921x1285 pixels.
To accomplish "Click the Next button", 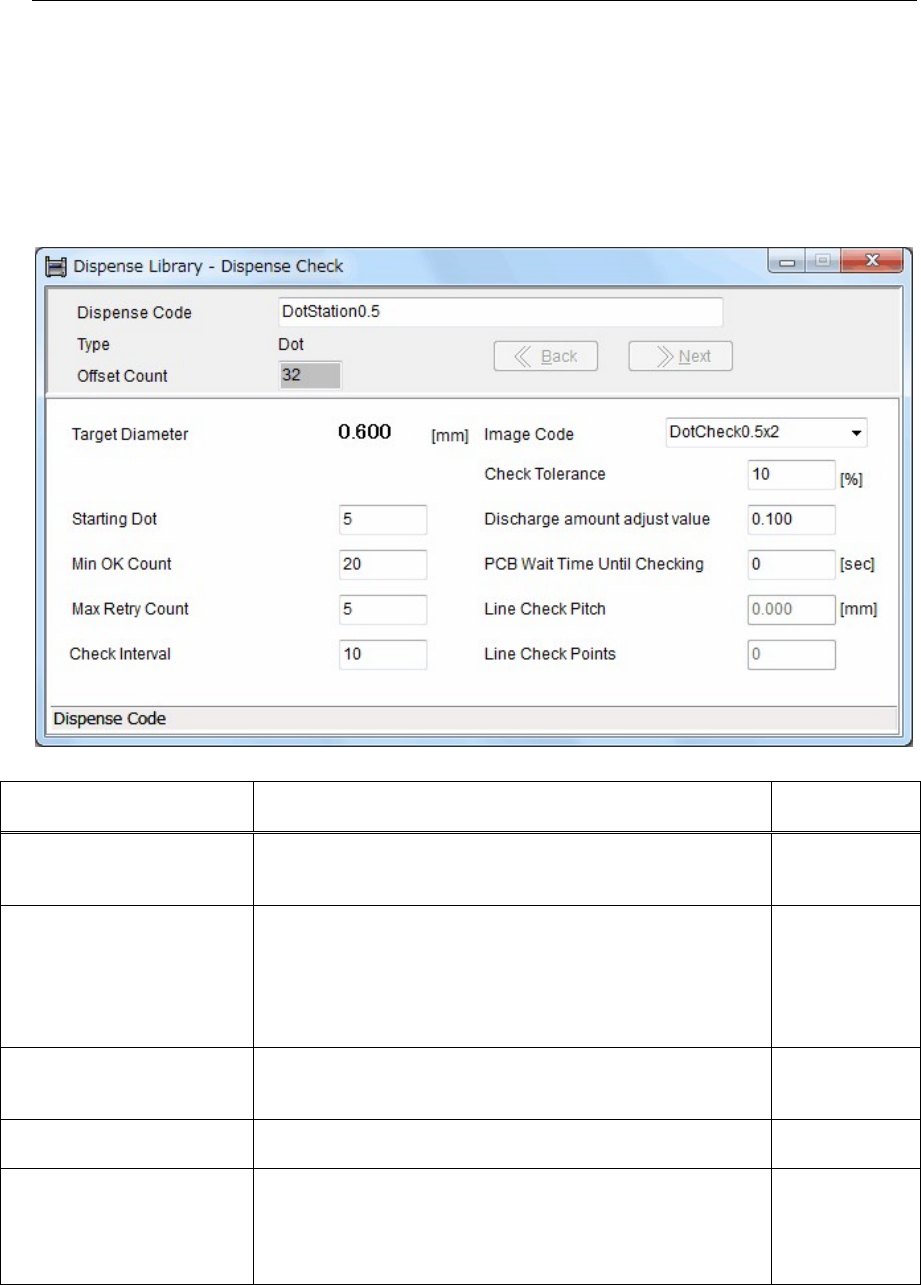I will 680,356.
